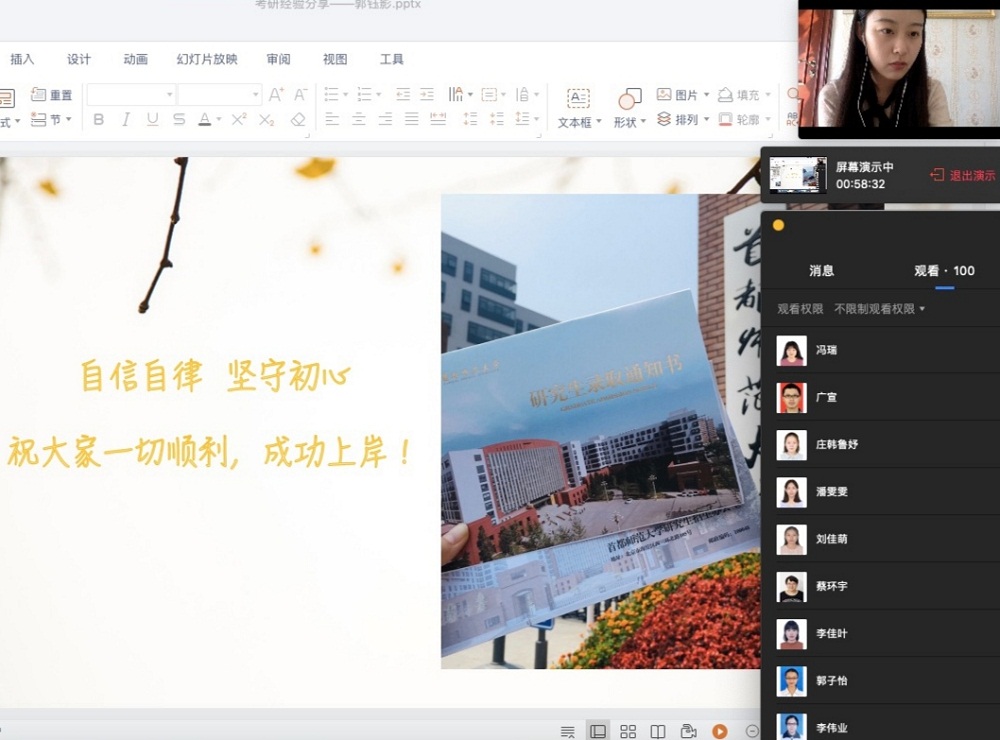Click 退出演示 to exit the presentation
The height and width of the screenshot is (740, 1000).
click(x=963, y=175)
